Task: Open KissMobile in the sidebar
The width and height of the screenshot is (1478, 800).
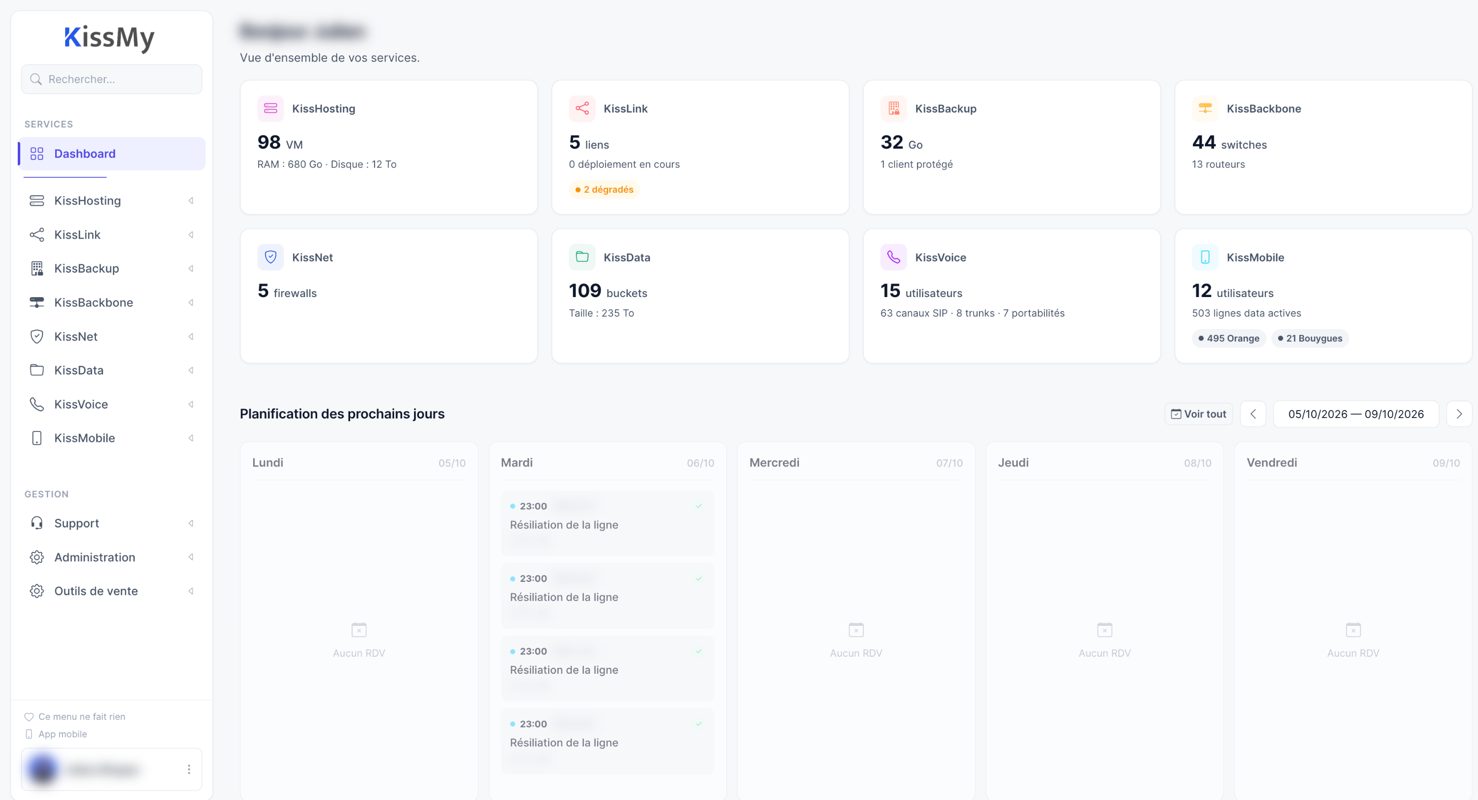Action: click(x=112, y=439)
